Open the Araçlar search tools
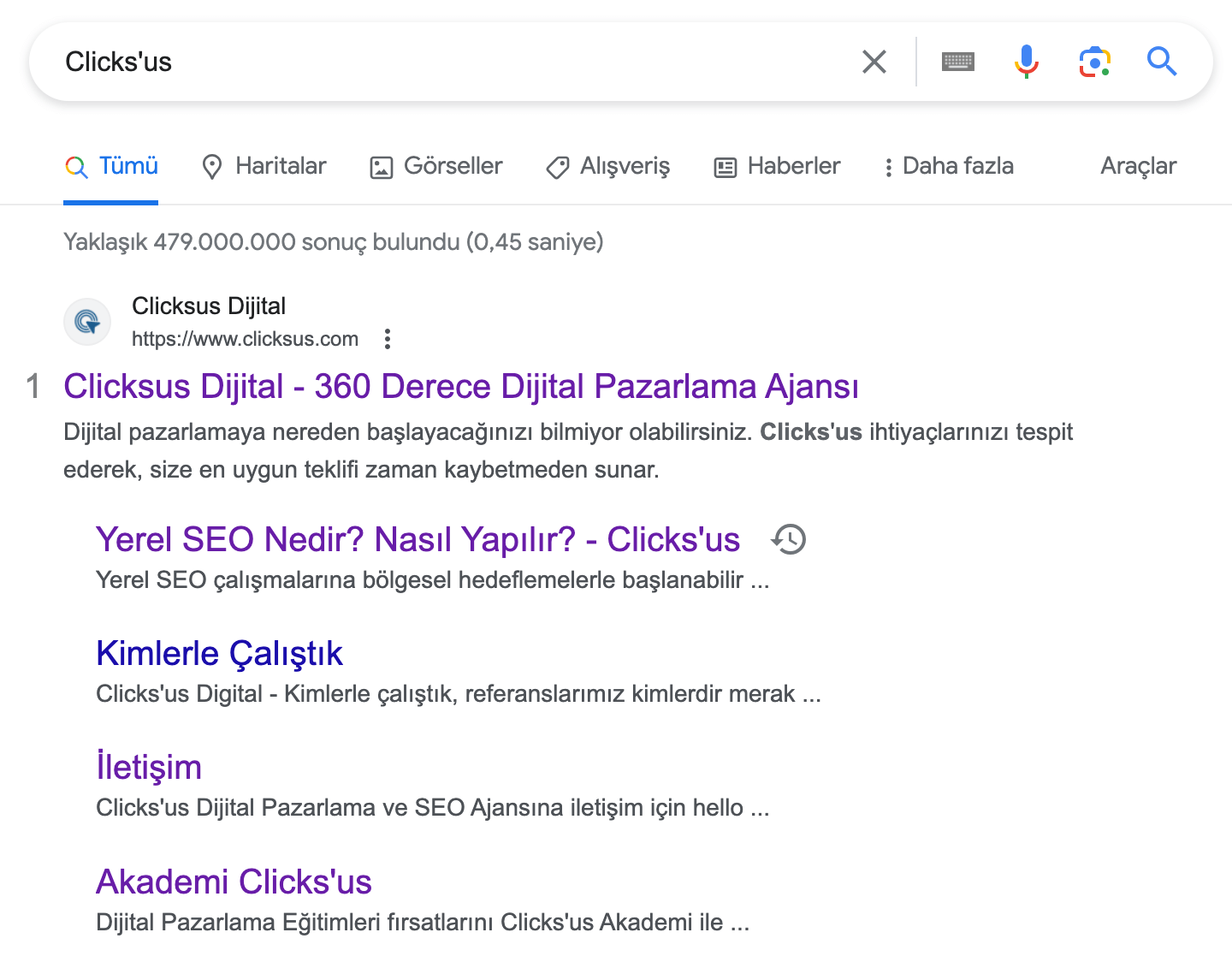 click(x=1138, y=166)
